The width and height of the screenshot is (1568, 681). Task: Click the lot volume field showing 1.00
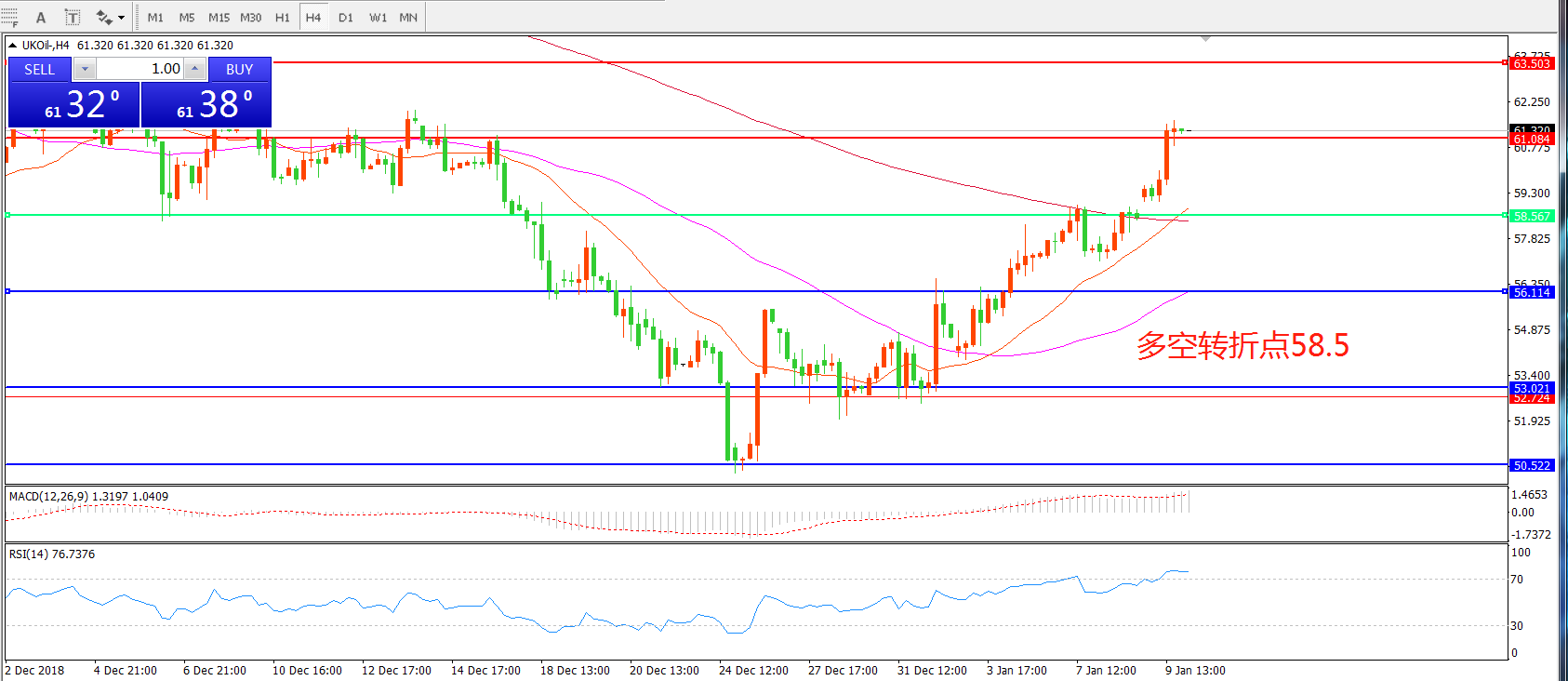140,69
